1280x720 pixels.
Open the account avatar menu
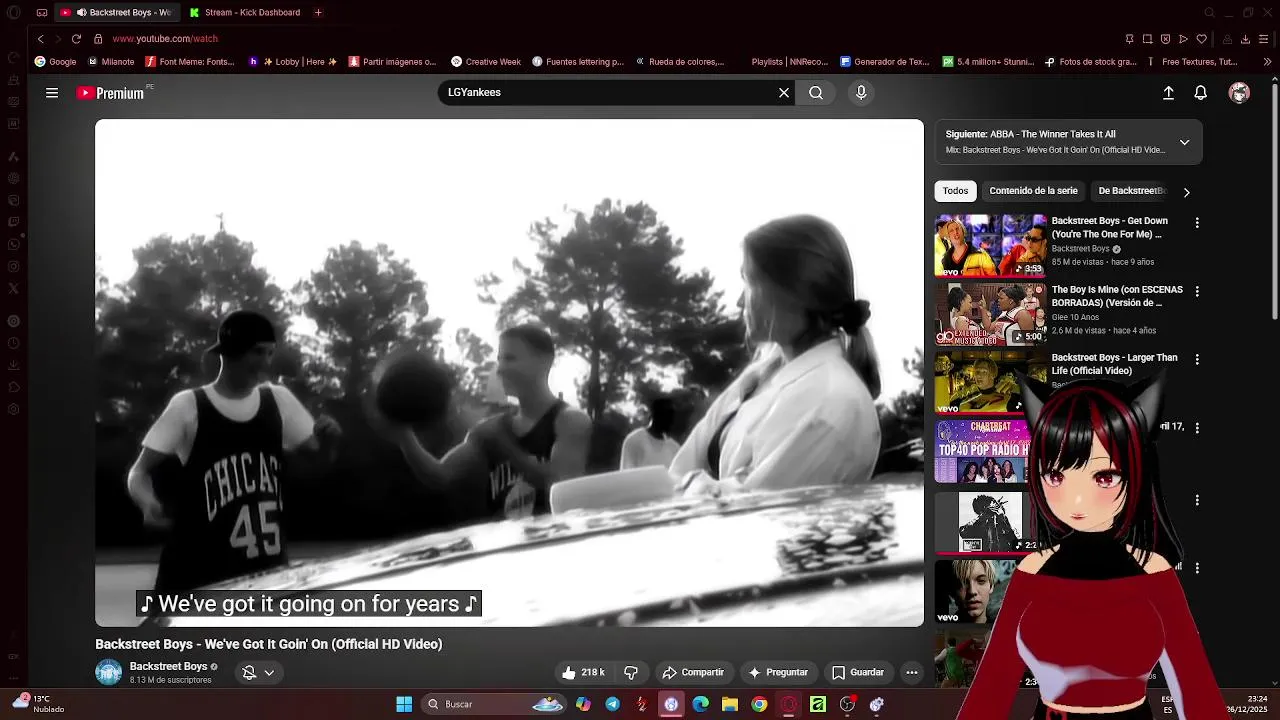pyautogui.click(x=1239, y=93)
